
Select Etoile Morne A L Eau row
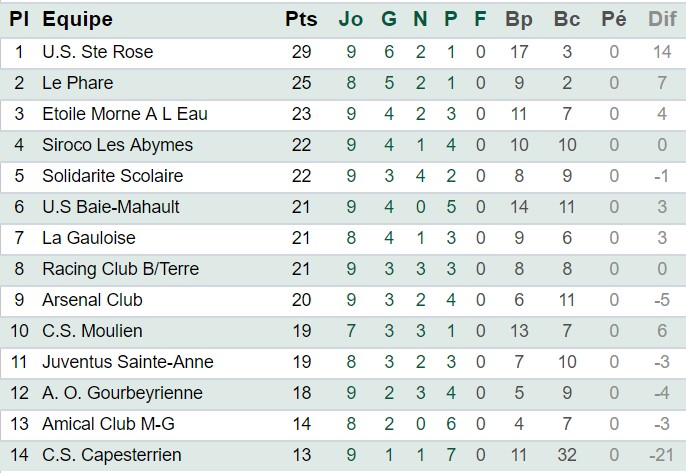pyautogui.click(x=343, y=114)
